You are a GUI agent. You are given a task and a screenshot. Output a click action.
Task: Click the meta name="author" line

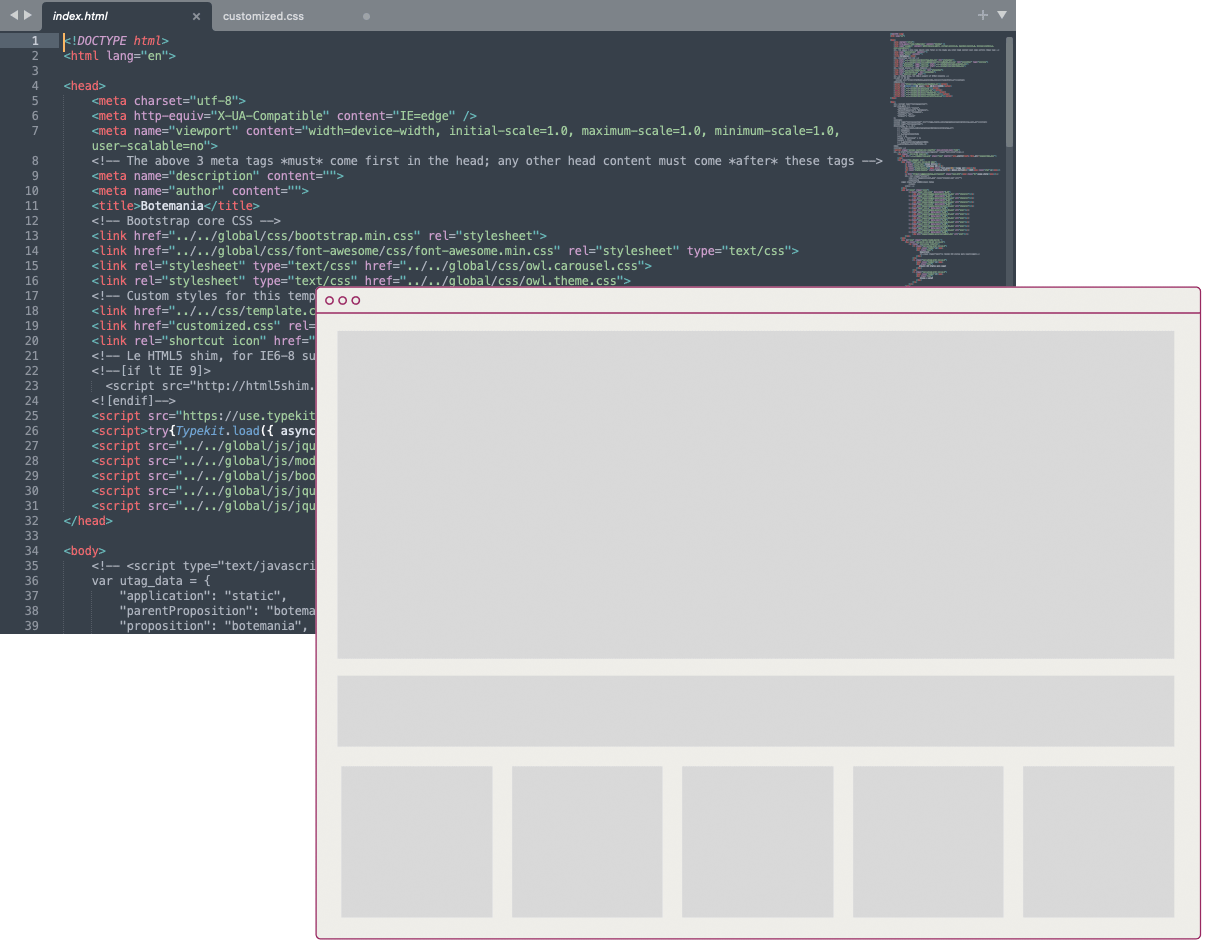[x=200, y=191]
